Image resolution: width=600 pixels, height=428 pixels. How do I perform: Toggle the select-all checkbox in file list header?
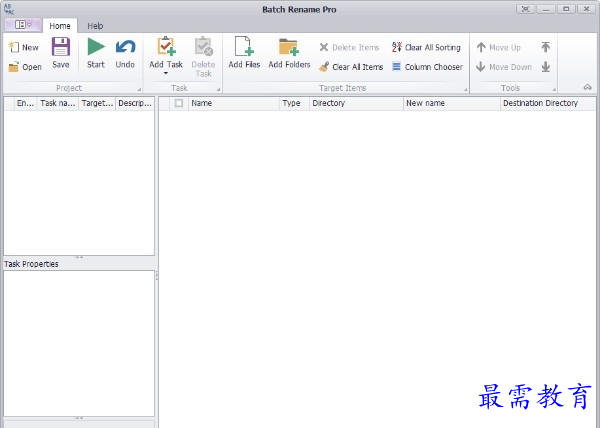[179, 103]
